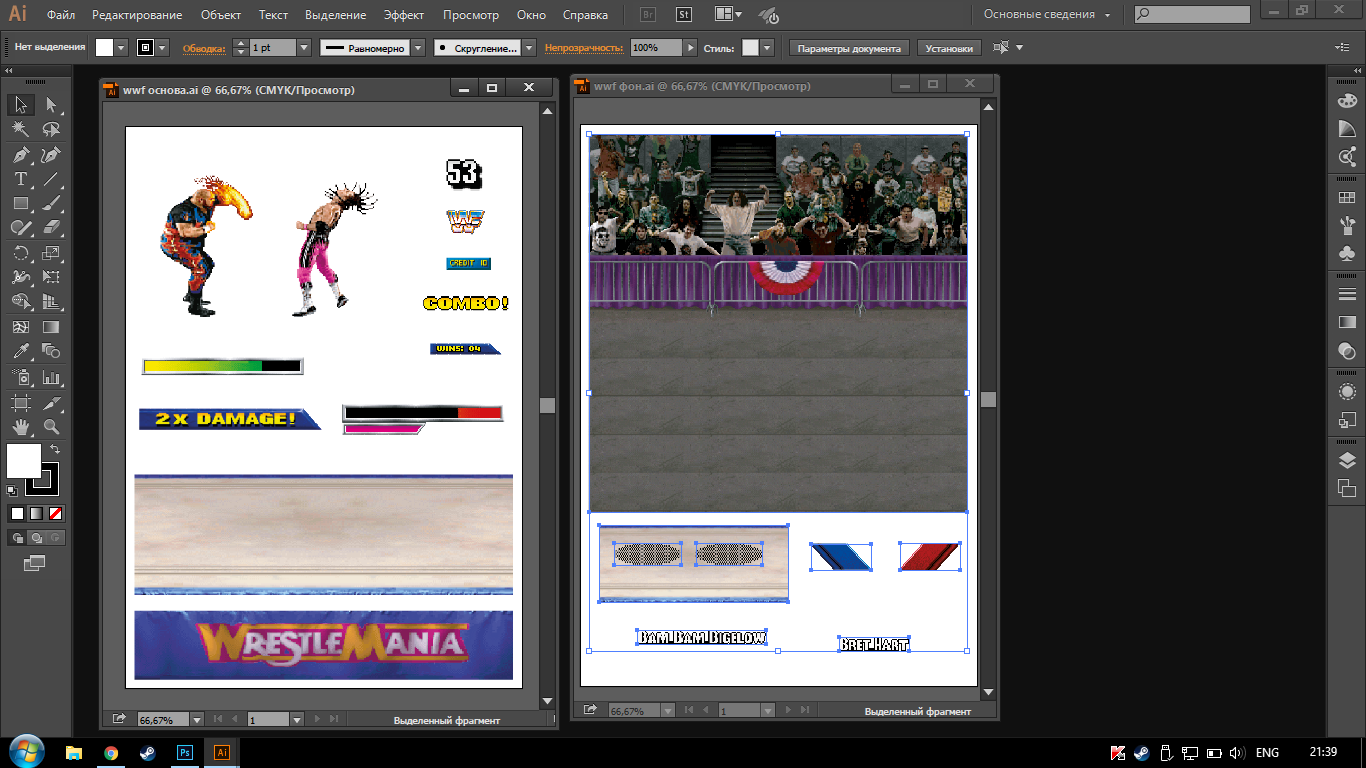Pick the Paintbrush tool
Screen dimensions: 1366x768
click(51, 203)
